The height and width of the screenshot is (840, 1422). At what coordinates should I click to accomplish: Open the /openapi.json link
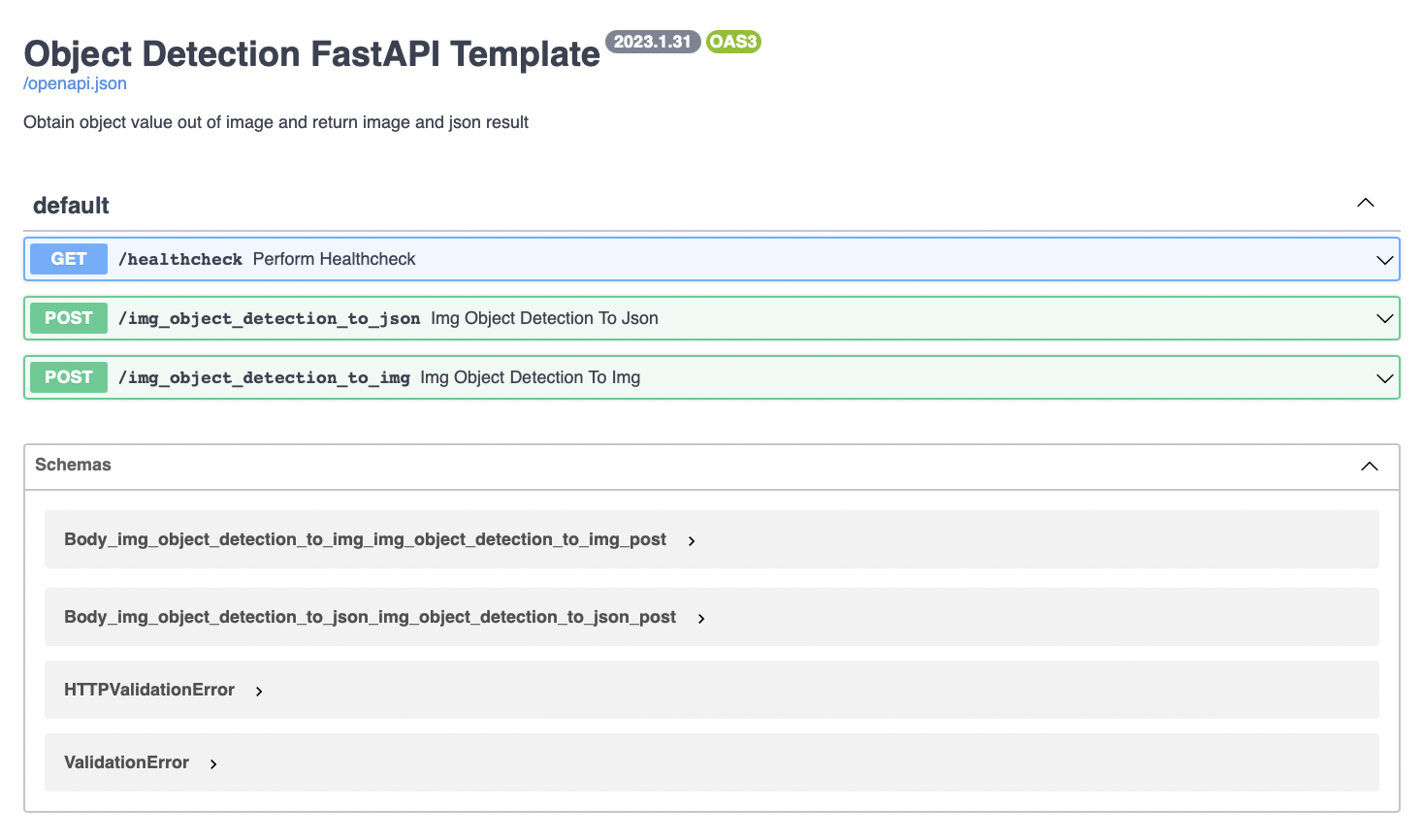point(75,83)
